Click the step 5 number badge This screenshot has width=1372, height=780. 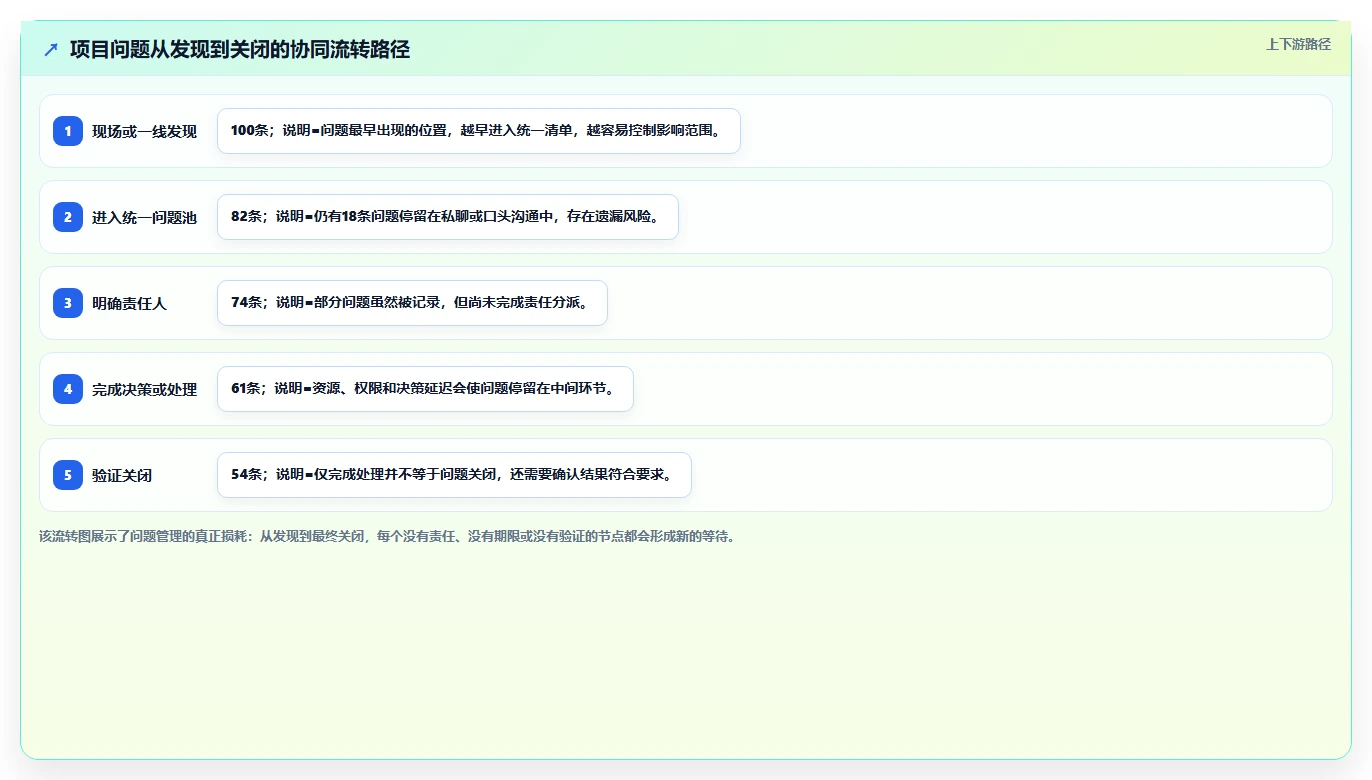click(68, 475)
